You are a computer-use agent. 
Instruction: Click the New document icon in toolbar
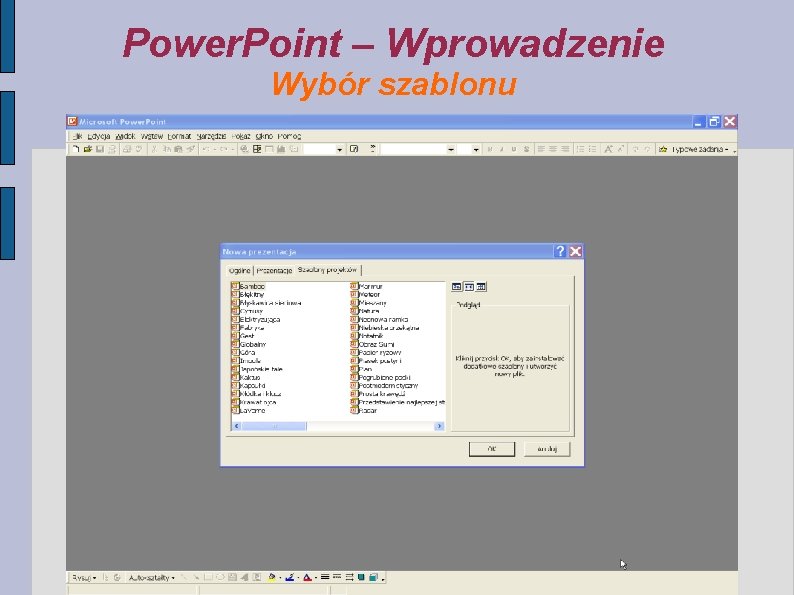[76, 149]
